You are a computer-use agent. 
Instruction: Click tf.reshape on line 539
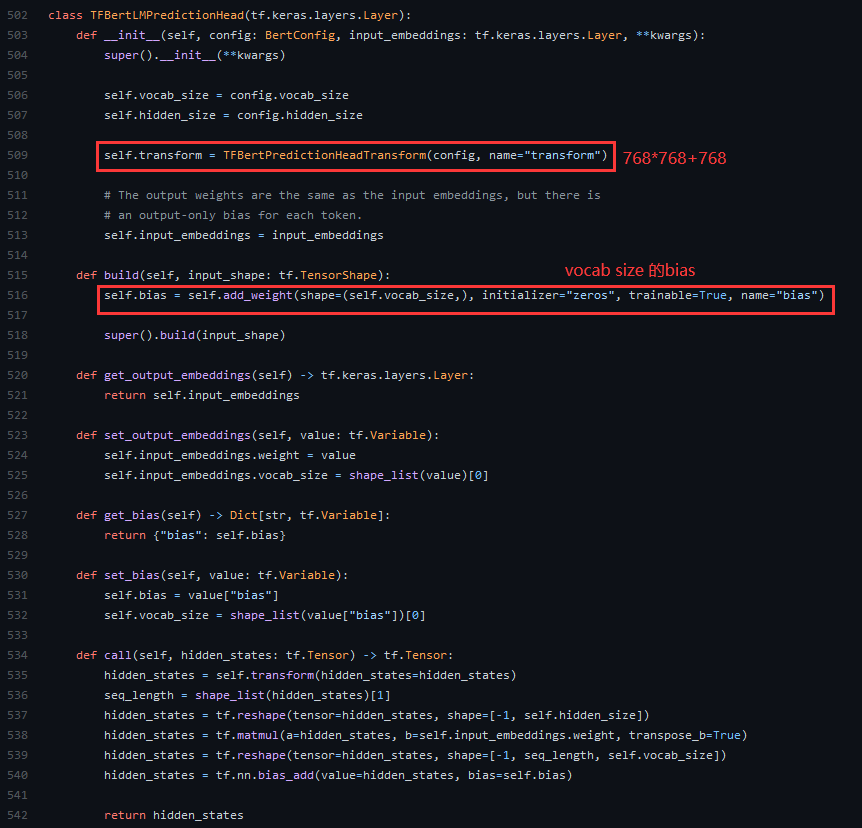pyautogui.click(x=251, y=755)
